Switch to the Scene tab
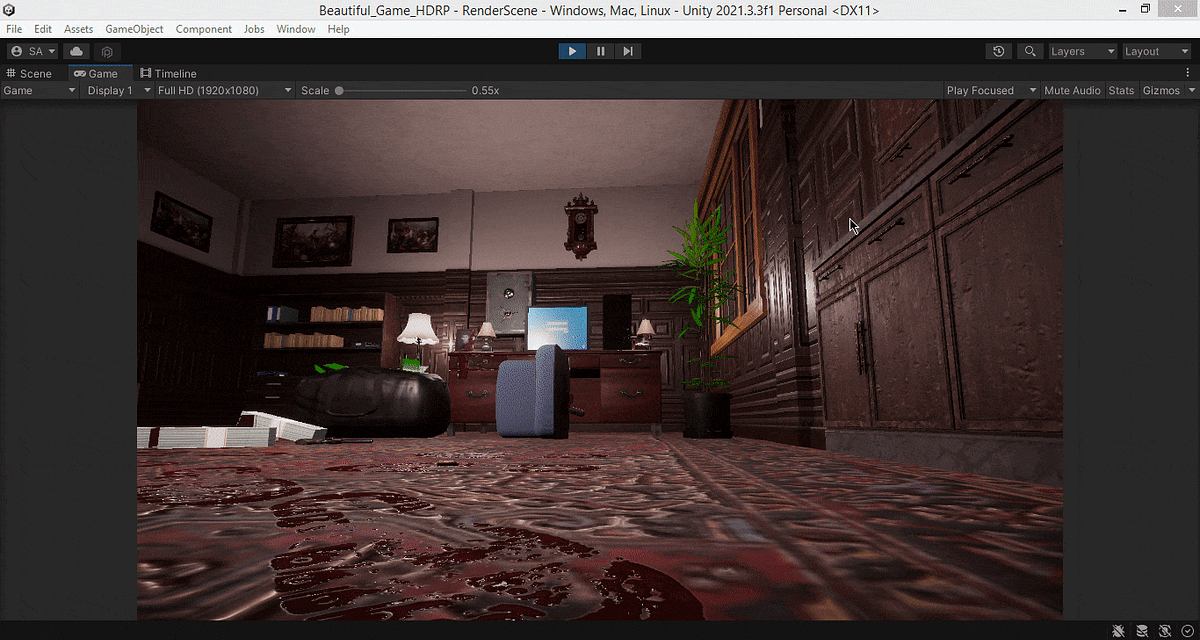 coord(30,73)
